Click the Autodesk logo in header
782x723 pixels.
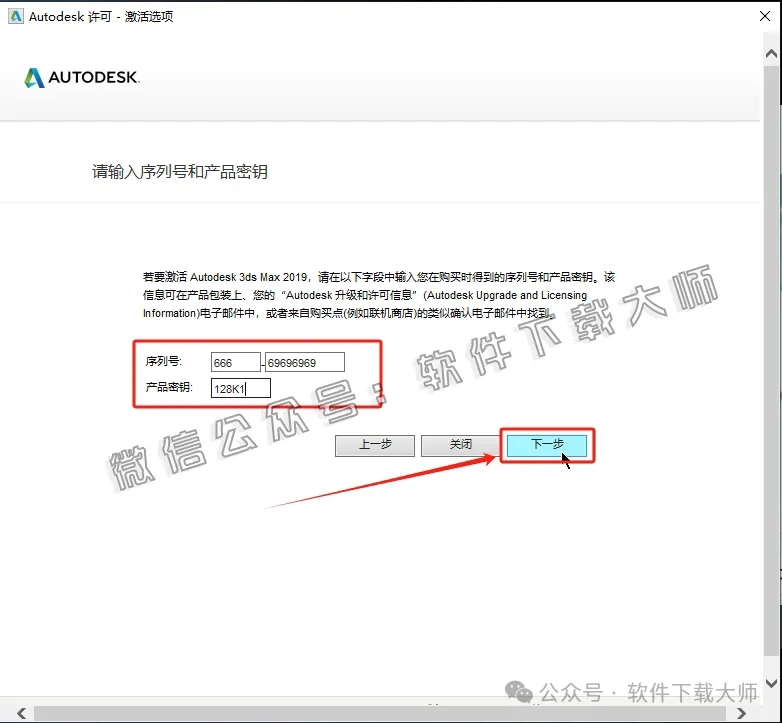[82, 78]
